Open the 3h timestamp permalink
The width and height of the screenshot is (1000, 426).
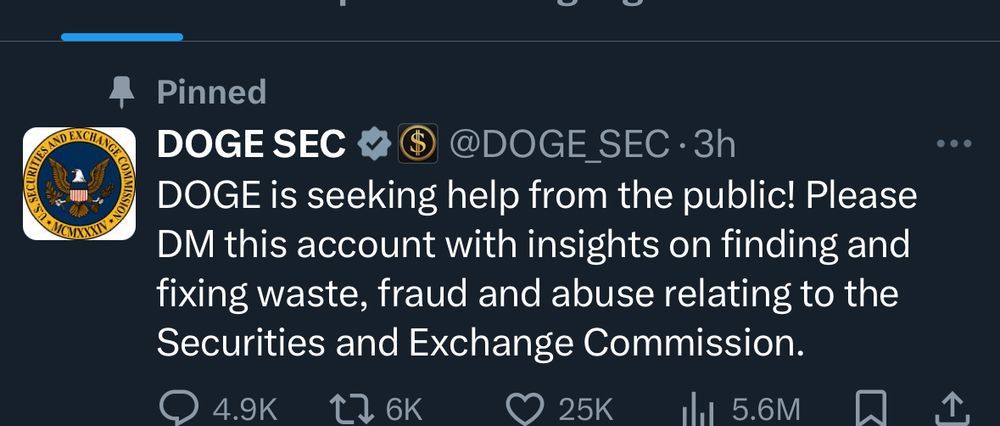713,146
